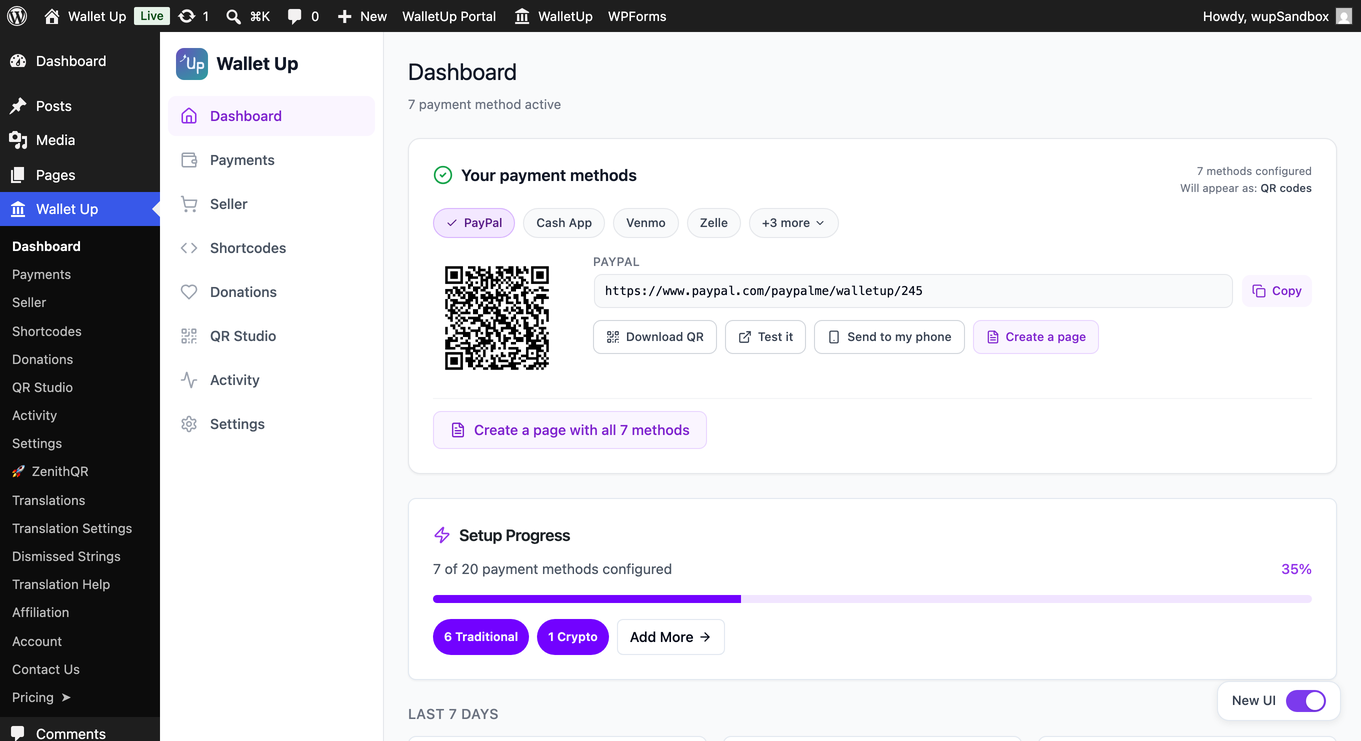The width and height of the screenshot is (1361, 741).
Task: Click the pulse icon beside Activity
Action: pyautogui.click(x=189, y=380)
